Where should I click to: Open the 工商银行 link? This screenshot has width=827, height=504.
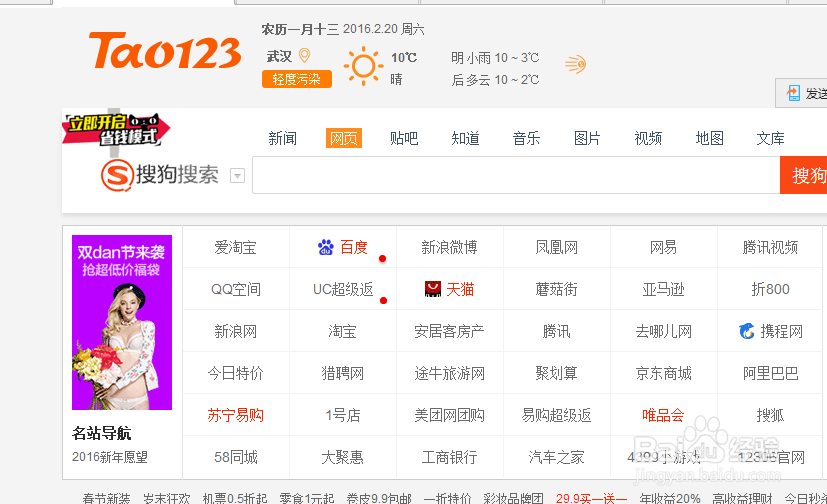coord(449,457)
